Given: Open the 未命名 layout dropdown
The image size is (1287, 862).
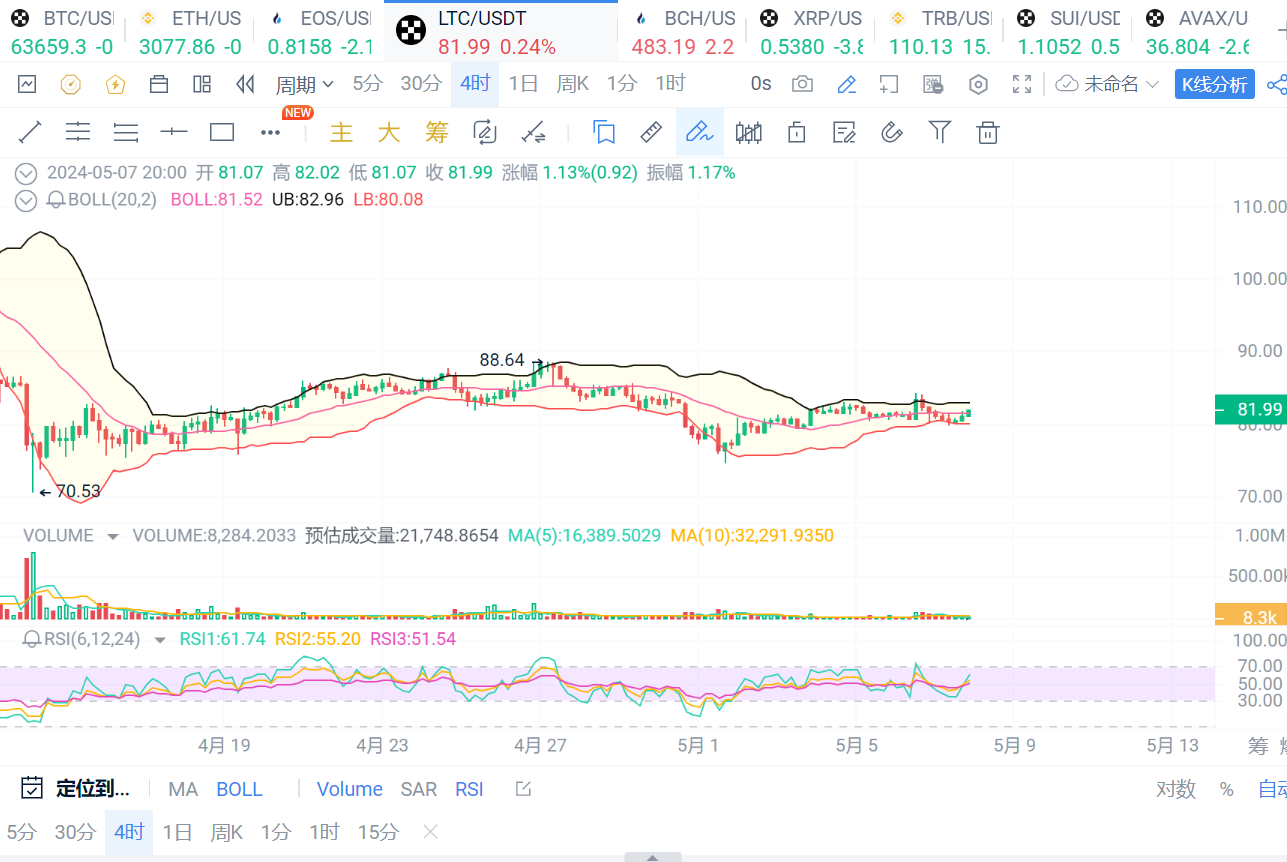Looking at the screenshot, I should point(1109,84).
